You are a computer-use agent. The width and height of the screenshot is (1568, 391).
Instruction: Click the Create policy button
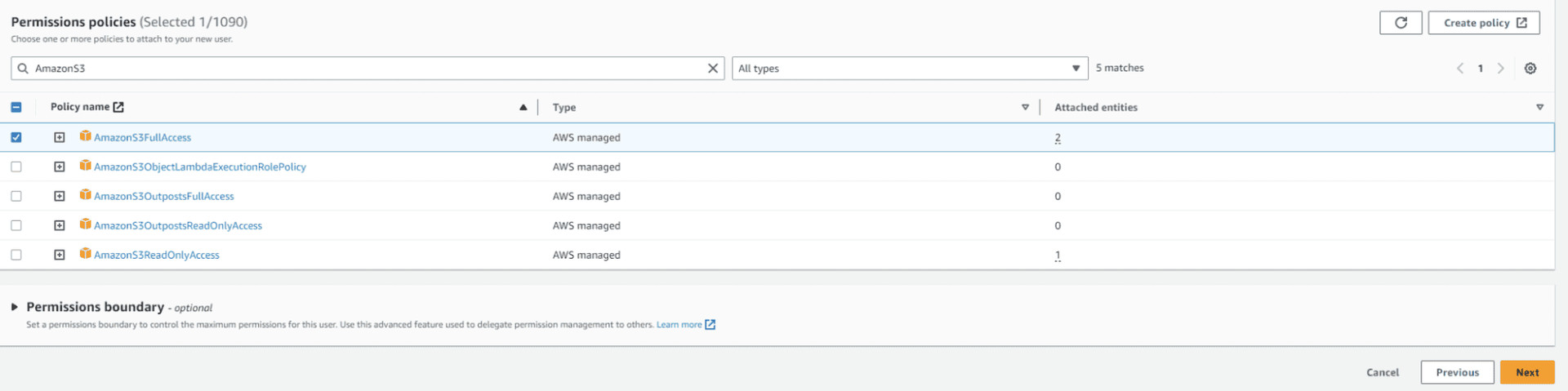(x=1483, y=23)
